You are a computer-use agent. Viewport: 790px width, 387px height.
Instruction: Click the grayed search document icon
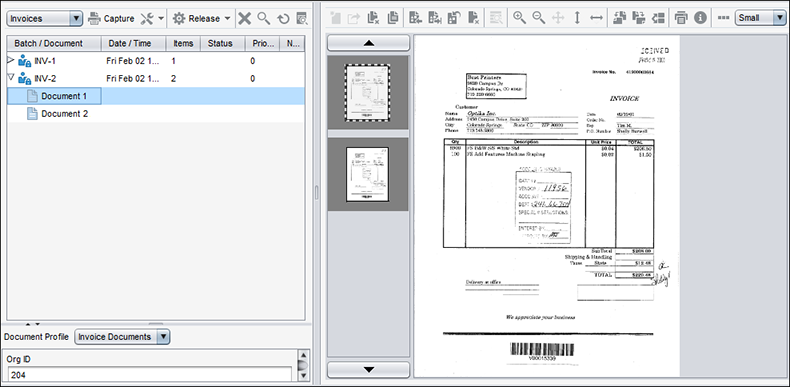tap(496, 18)
